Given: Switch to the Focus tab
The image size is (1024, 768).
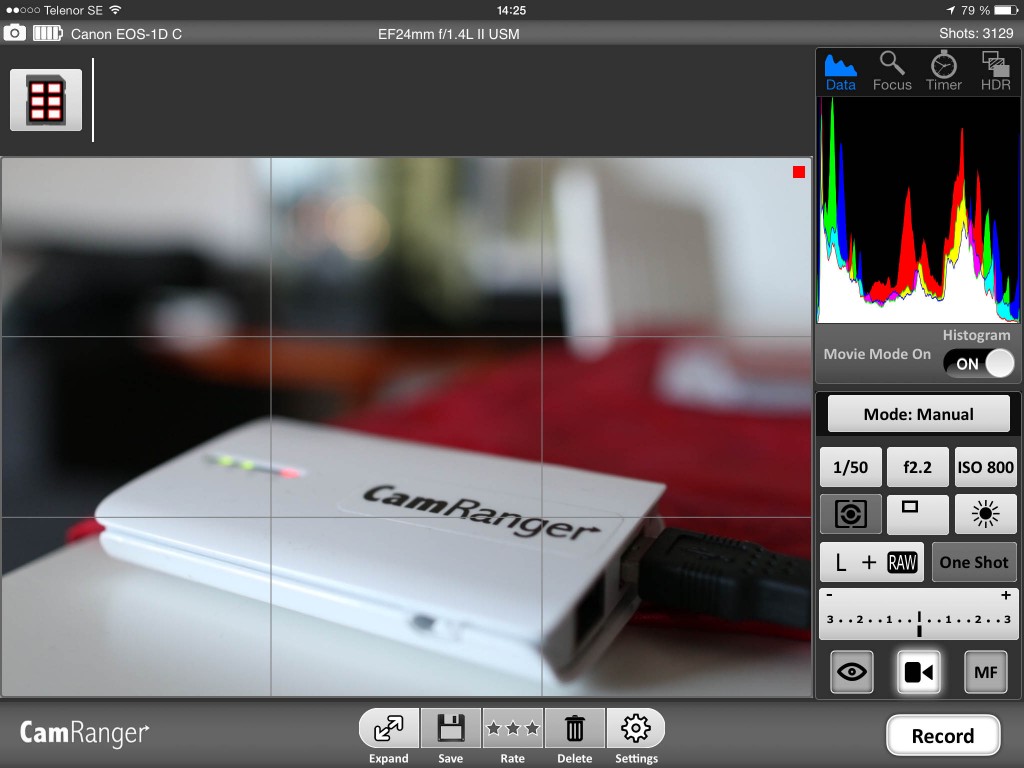Looking at the screenshot, I should 892,71.
